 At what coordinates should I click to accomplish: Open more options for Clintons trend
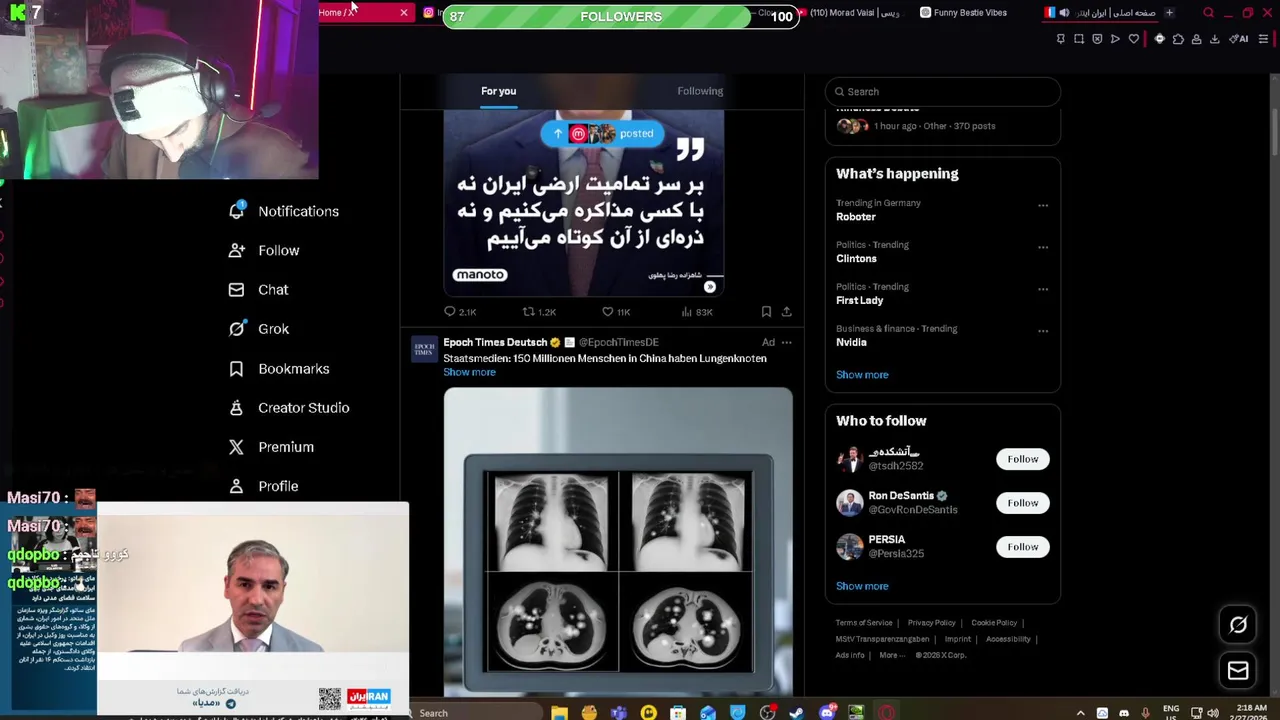(1043, 247)
